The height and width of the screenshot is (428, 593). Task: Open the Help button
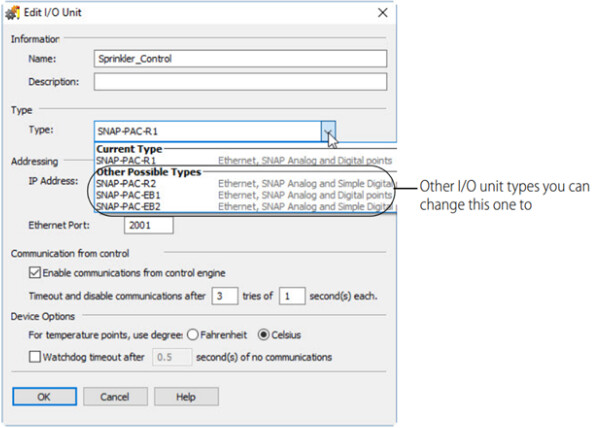186,397
